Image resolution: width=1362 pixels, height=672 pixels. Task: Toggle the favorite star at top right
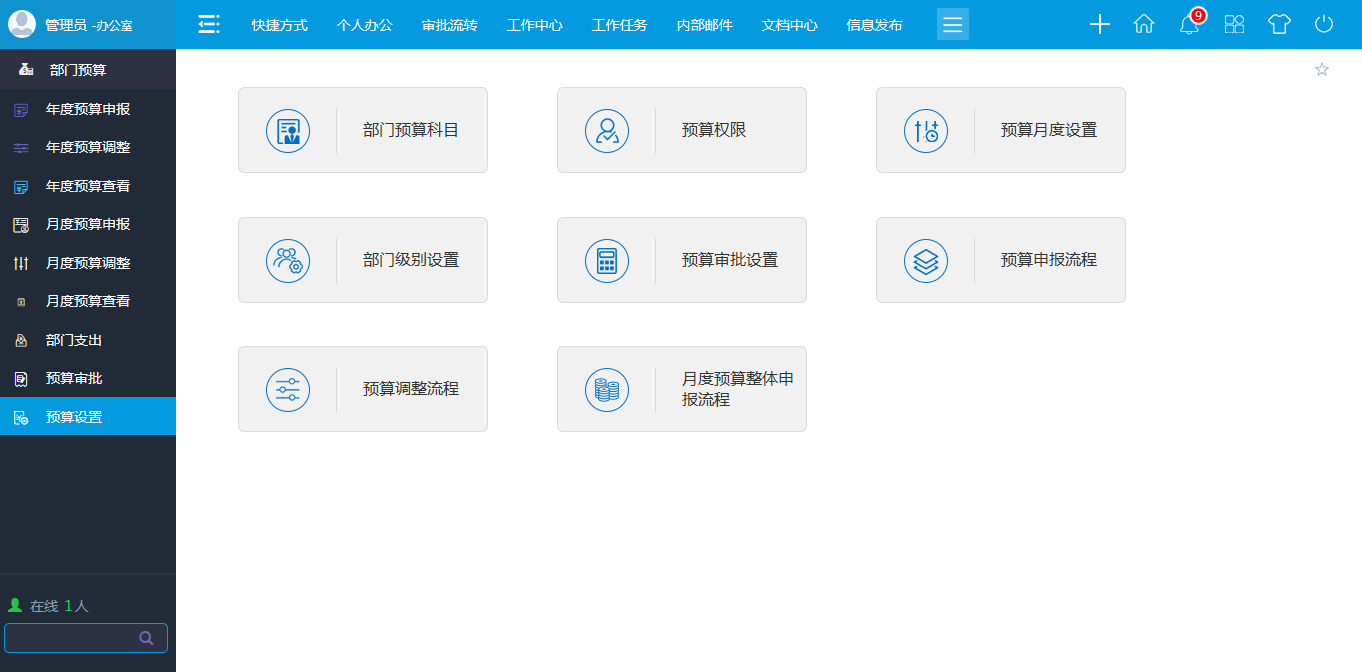coord(1322,69)
